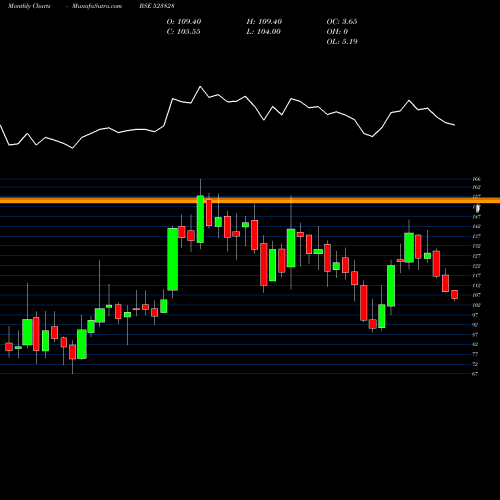Select the 'OH: 0' value

337,32
